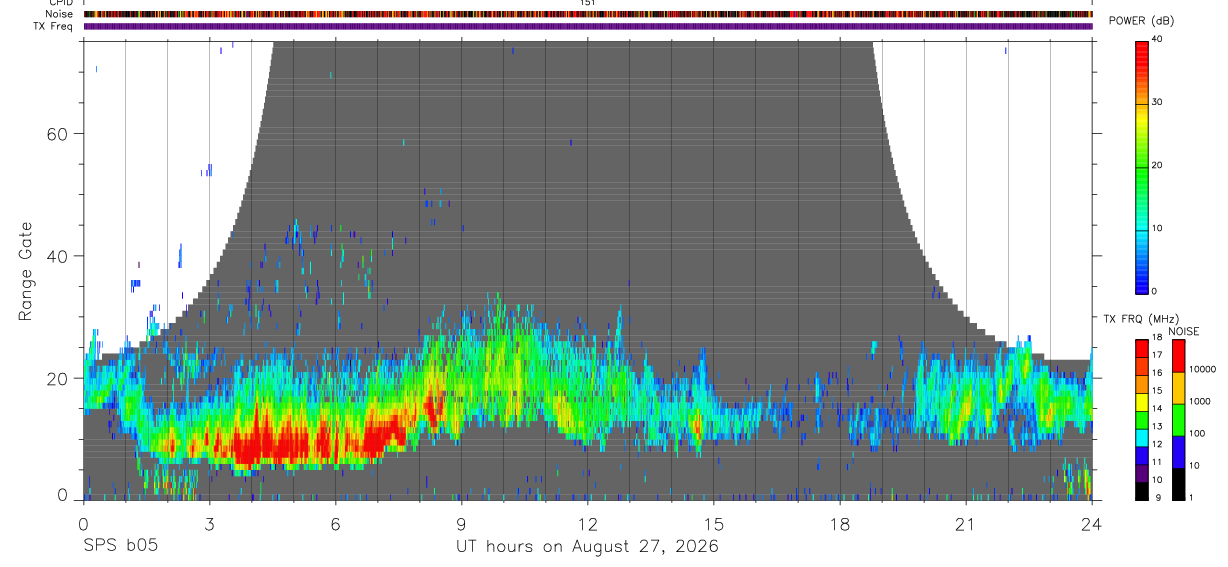Click the 6 UT hour axis label

coord(335,524)
